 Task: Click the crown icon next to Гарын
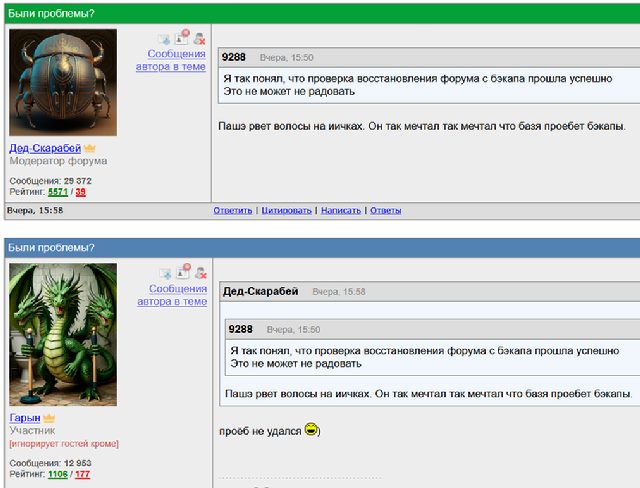coord(49,418)
